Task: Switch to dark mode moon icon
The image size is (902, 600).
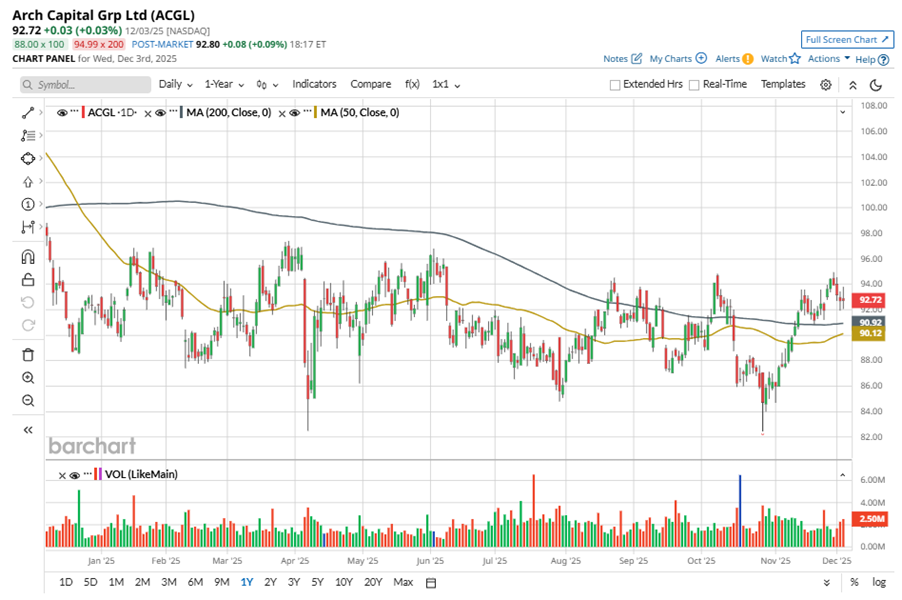Action: click(x=876, y=85)
